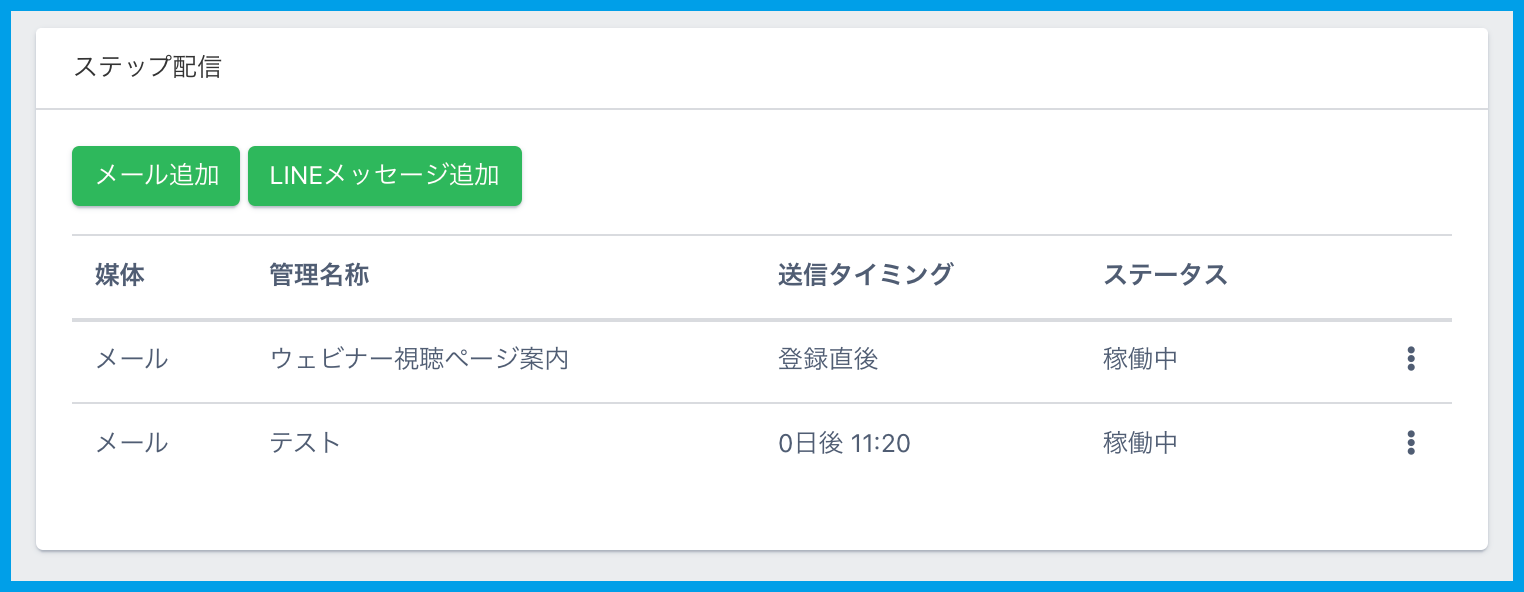Click the 媒体 column header

120,276
